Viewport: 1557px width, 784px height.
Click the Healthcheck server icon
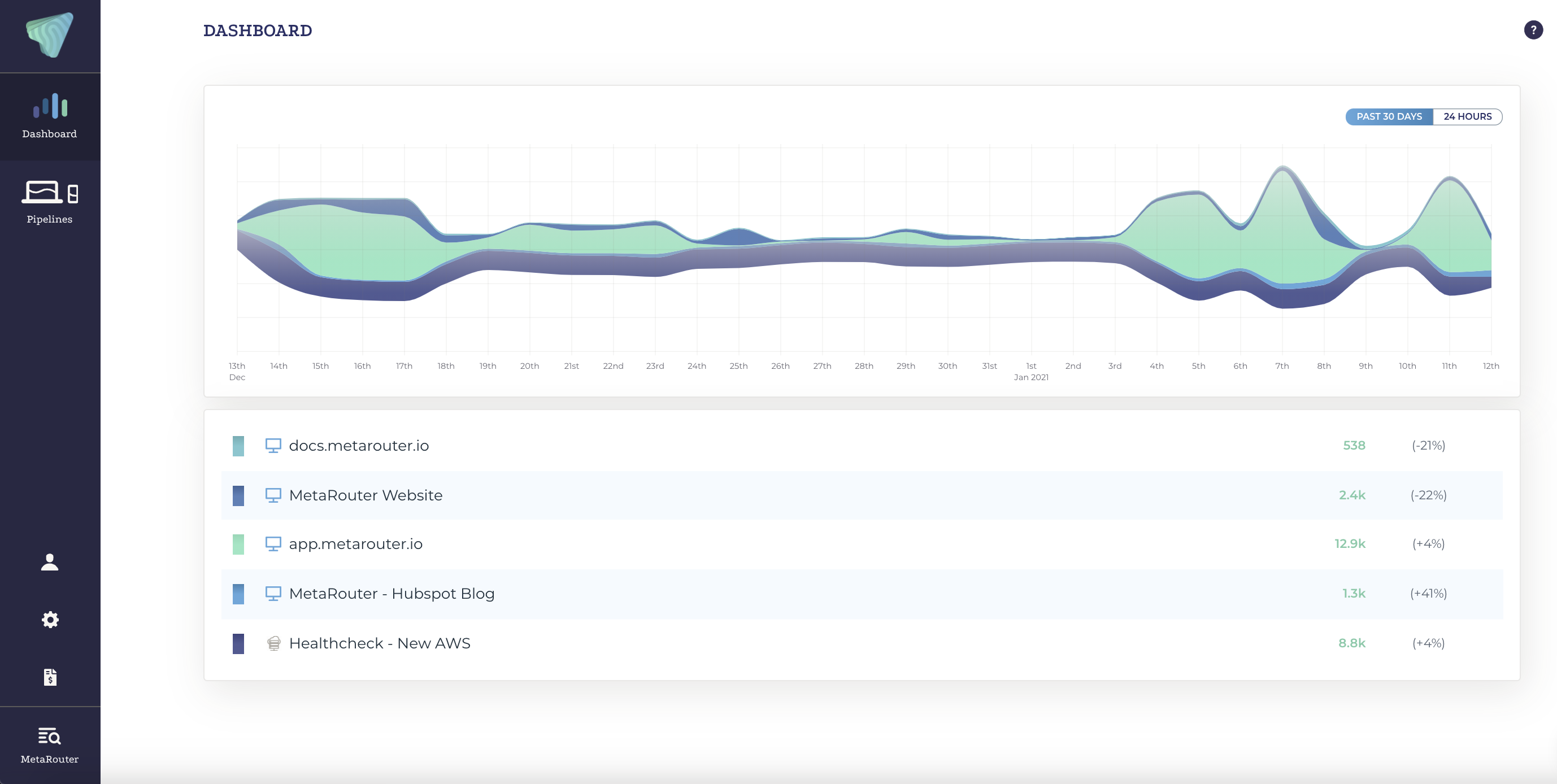[274, 643]
